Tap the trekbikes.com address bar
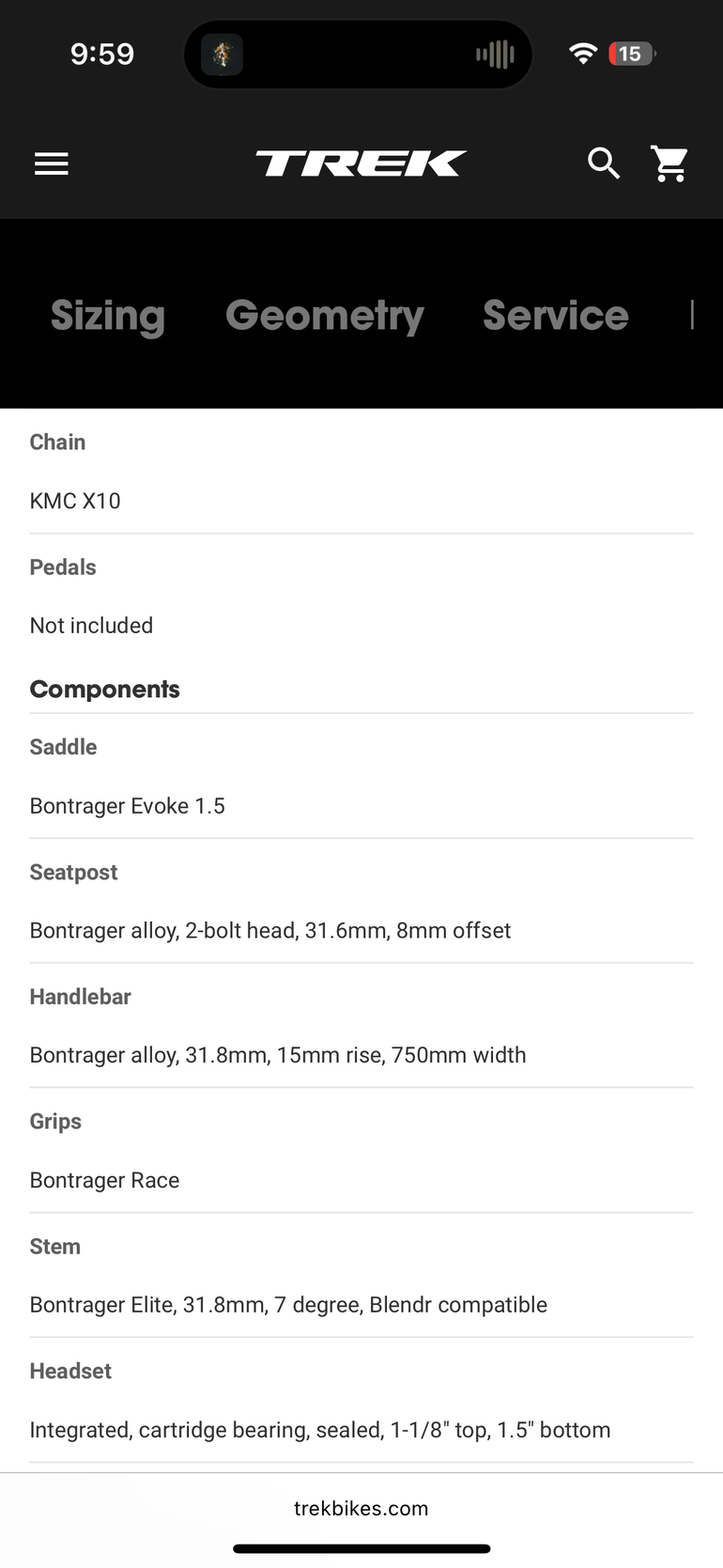The image size is (723, 1568). click(x=361, y=1508)
